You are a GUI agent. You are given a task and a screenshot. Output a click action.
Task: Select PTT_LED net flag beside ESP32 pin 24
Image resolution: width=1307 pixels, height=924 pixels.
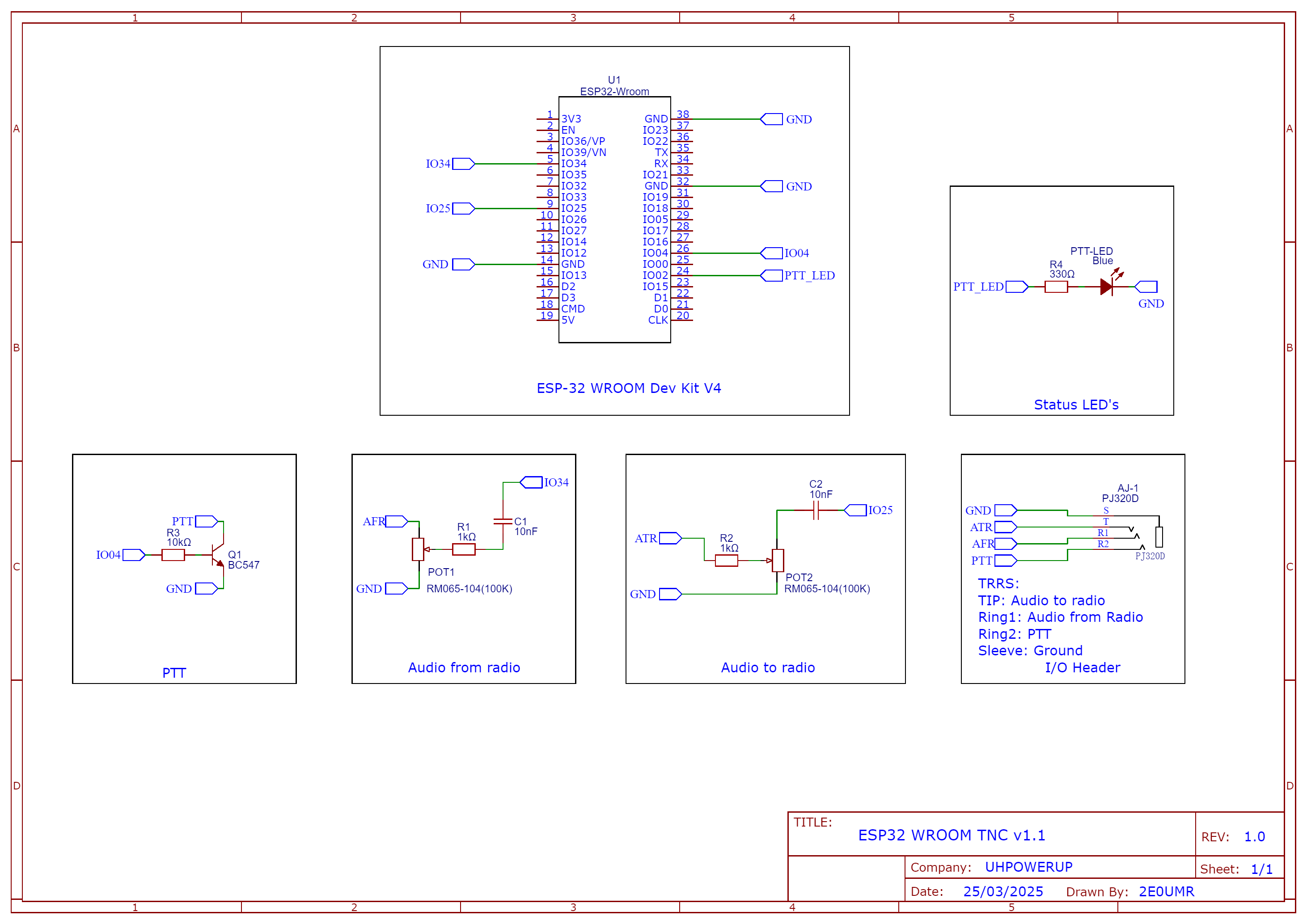click(x=772, y=275)
